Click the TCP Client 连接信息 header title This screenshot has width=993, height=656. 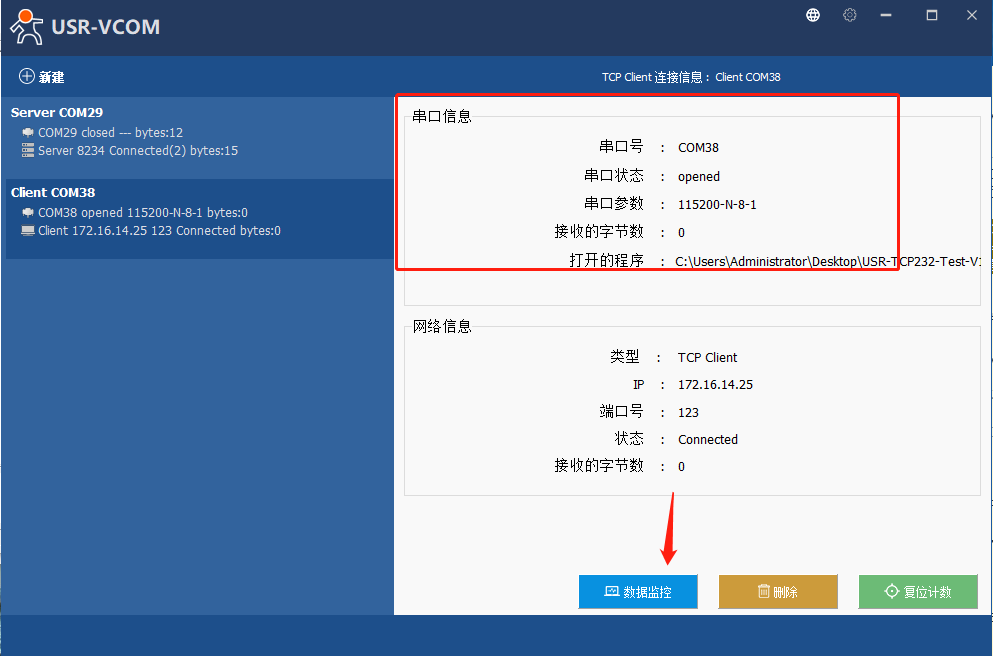(x=691, y=77)
